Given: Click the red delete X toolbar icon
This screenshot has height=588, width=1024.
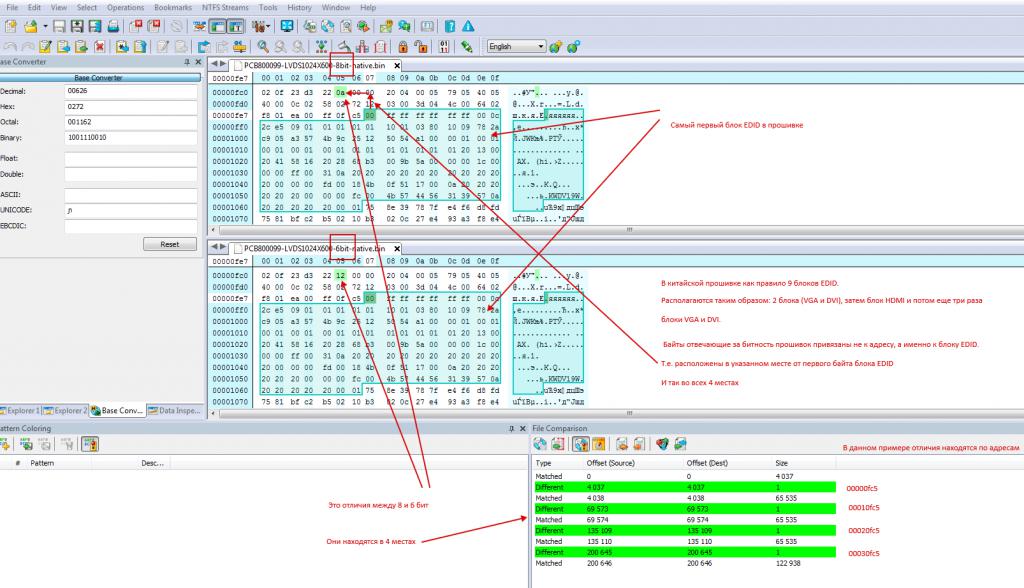Looking at the screenshot, I should click(99, 46).
